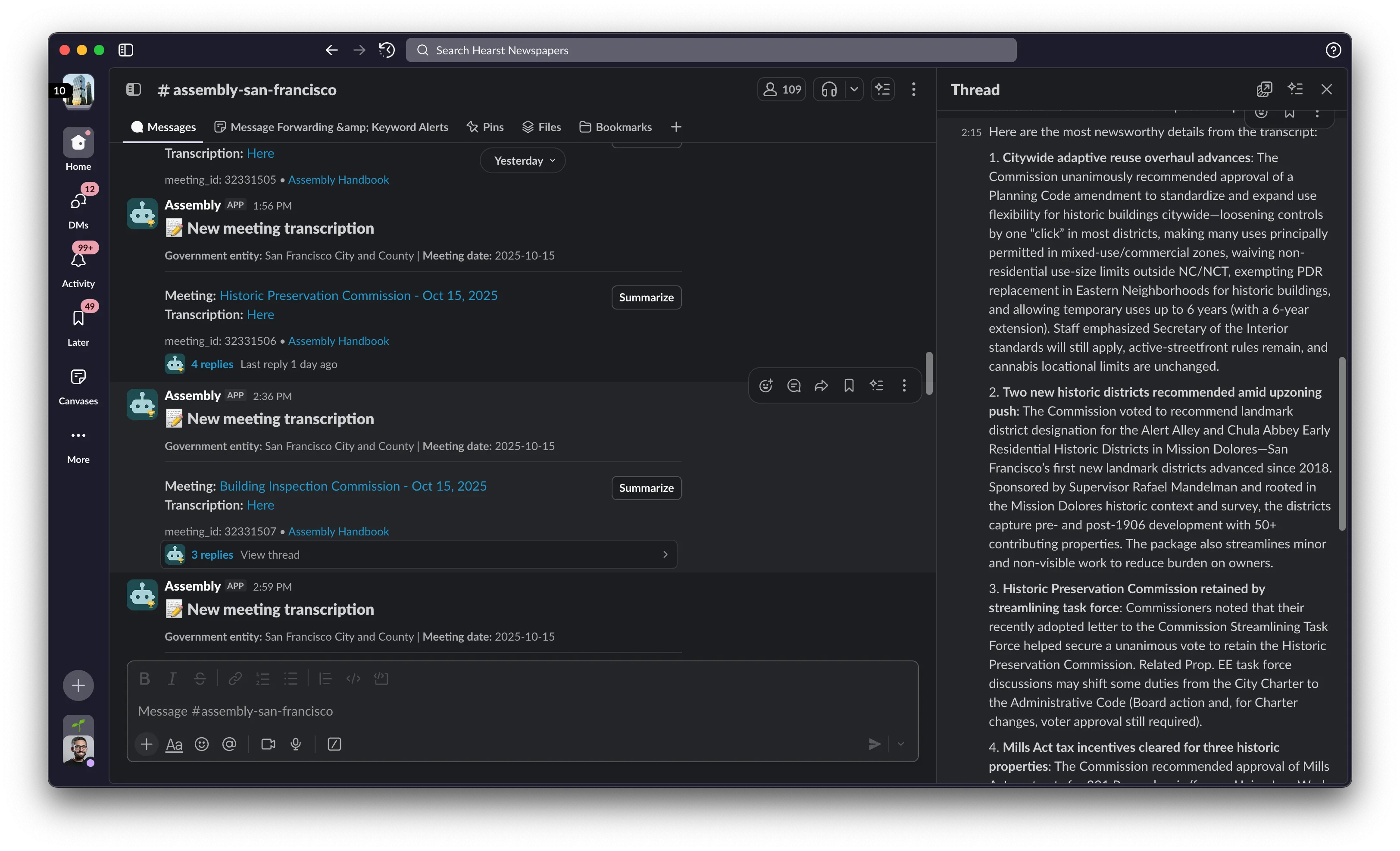Image resolution: width=1400 pixels, height=851 pixels.
Task: Open history clock icon in top bar
Action: click(x=387, y=50)
